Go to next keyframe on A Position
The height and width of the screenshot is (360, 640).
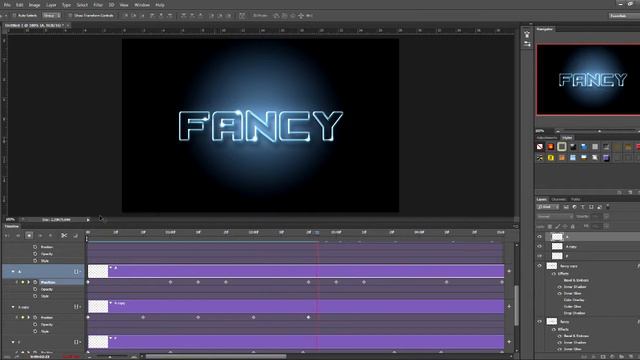pos(28,282)
